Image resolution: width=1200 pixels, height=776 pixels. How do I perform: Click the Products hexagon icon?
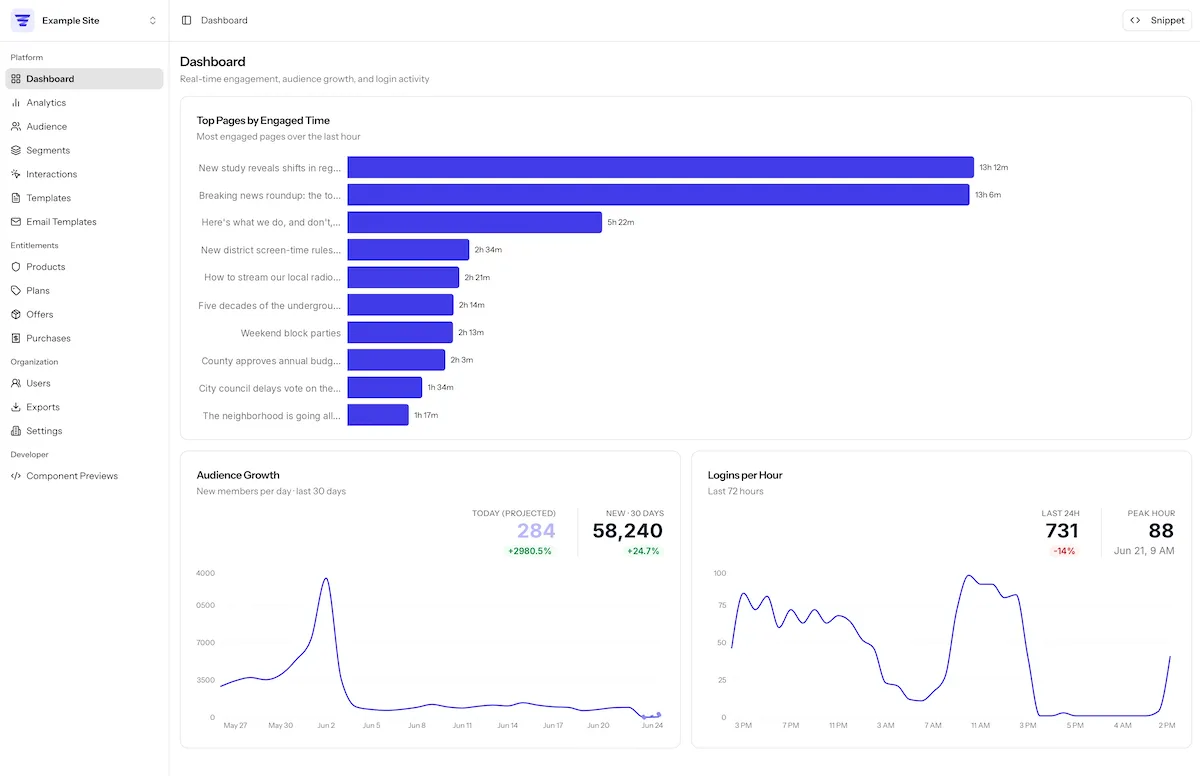coord(16,267)
